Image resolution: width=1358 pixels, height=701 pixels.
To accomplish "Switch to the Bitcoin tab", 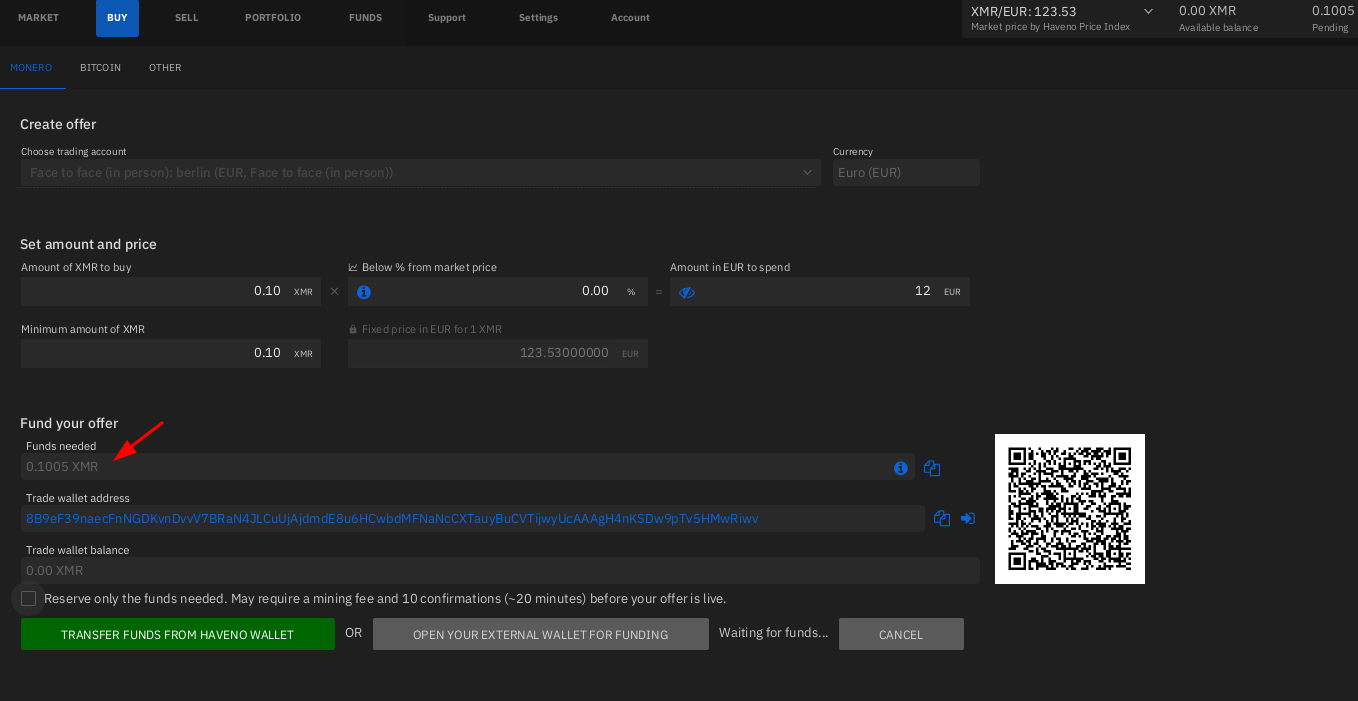I will tap(100, 68).
